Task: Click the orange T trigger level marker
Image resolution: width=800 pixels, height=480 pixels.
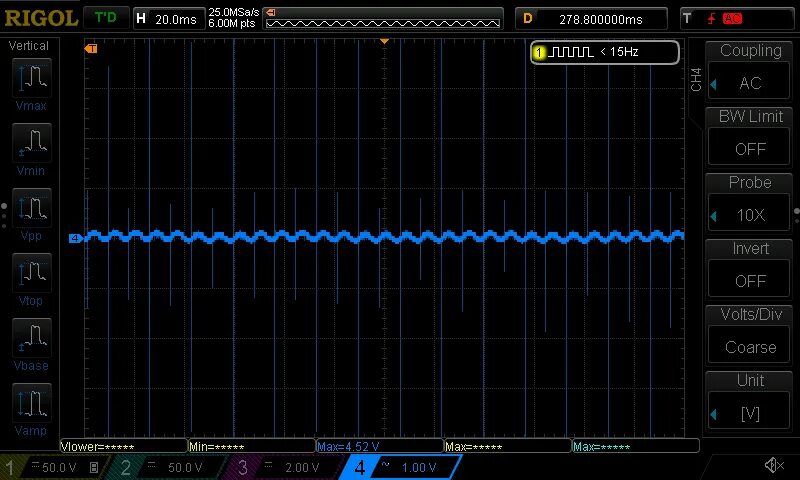Action: pyautogui.click(x=91, y=48)
